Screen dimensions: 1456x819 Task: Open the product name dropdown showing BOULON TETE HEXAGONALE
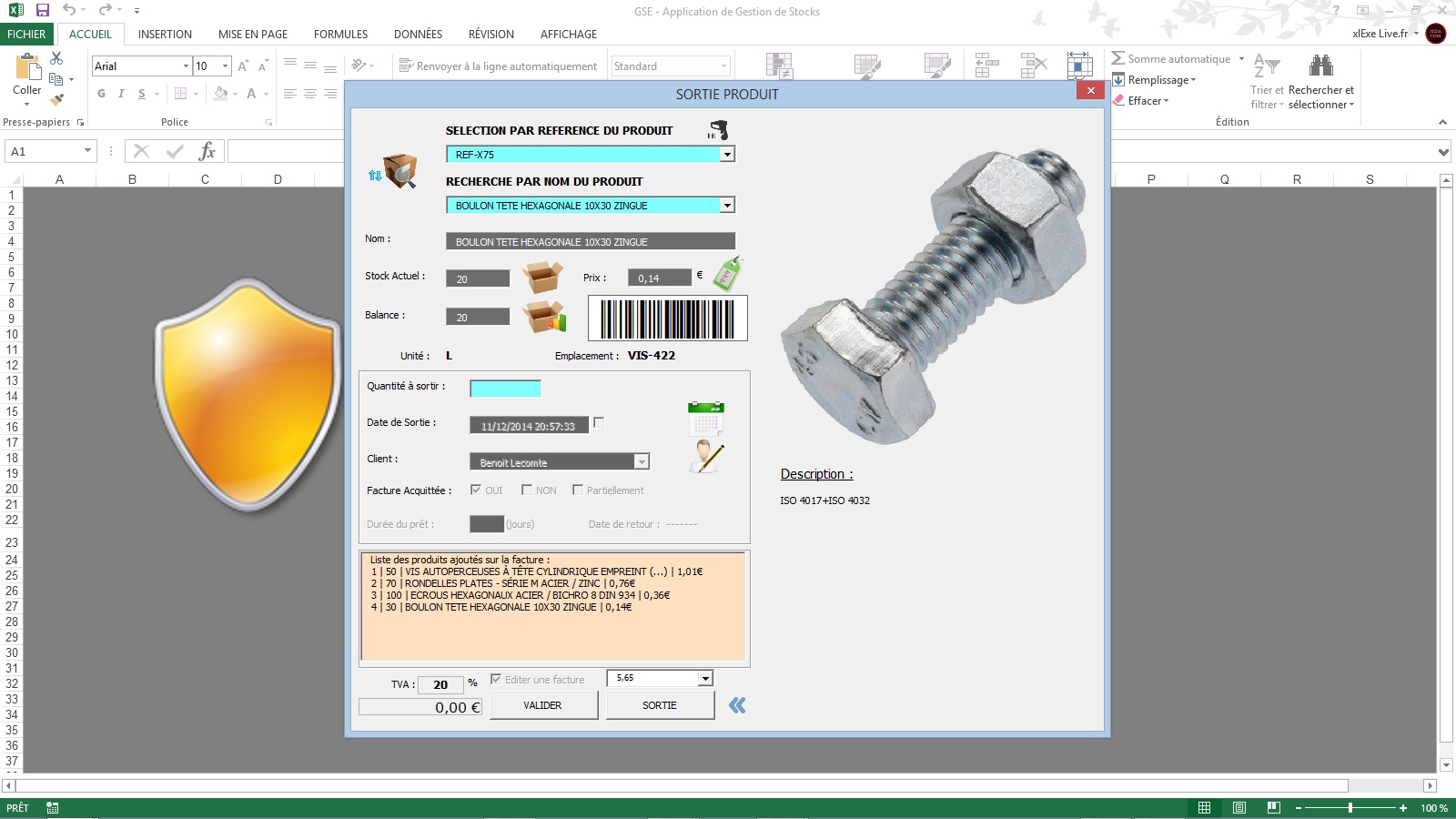point(727,205)
